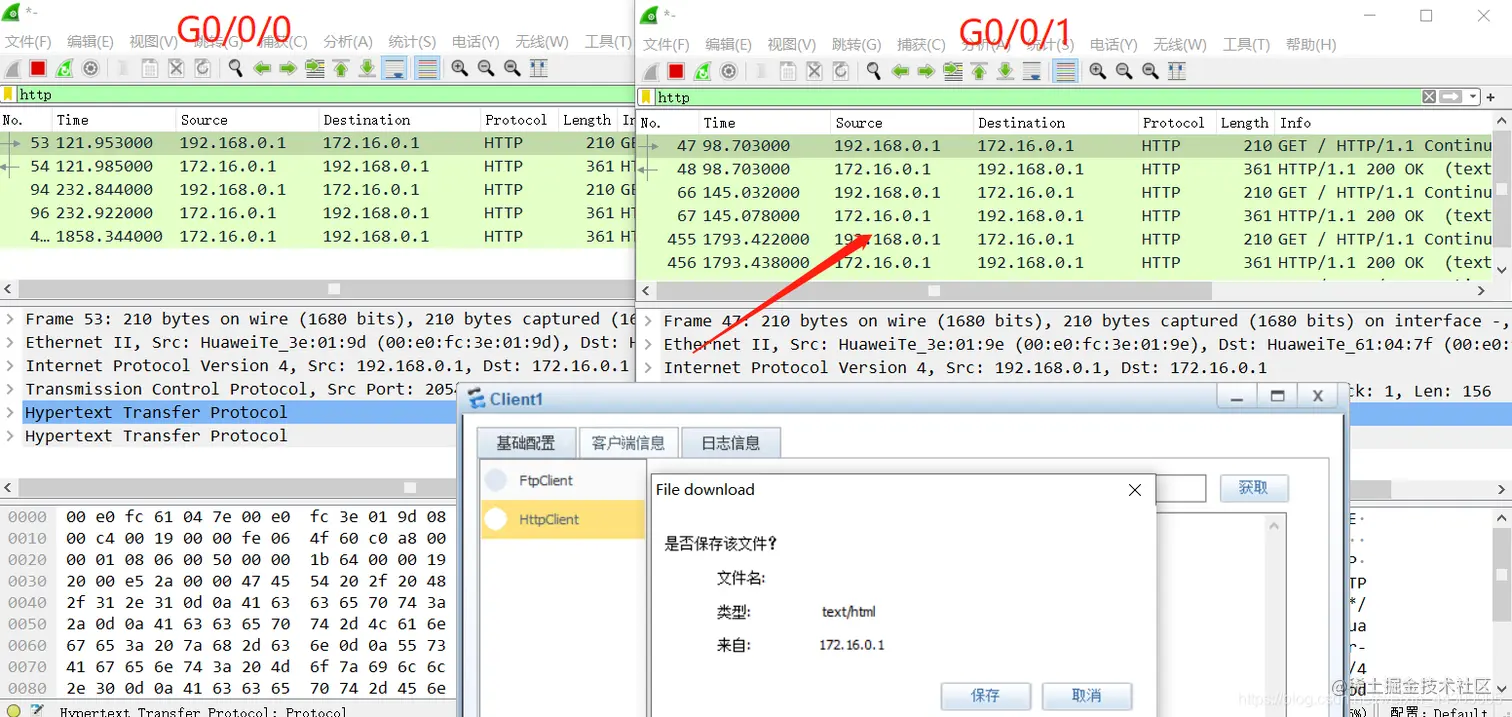The height and width of the screenshot is (717, 1512).
Task: Expand Internet Protocol Version 4 in G0/0/1 window
Action: coord(648,368)
